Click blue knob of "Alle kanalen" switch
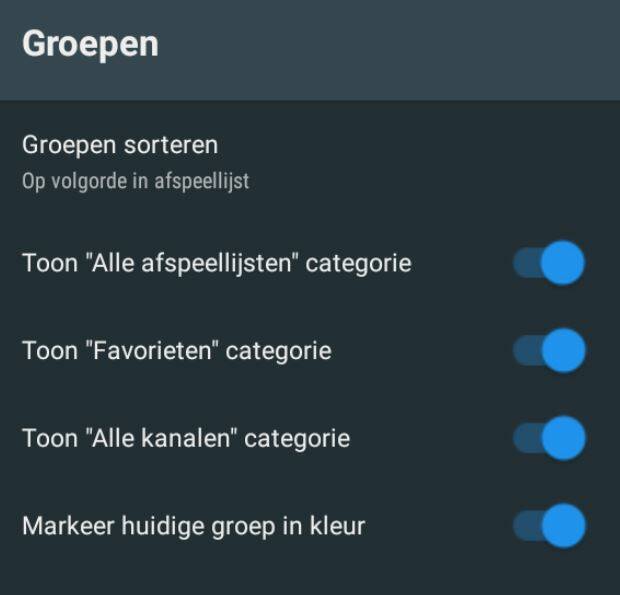Viewport: 620px width, 595px height. point(564,438)
